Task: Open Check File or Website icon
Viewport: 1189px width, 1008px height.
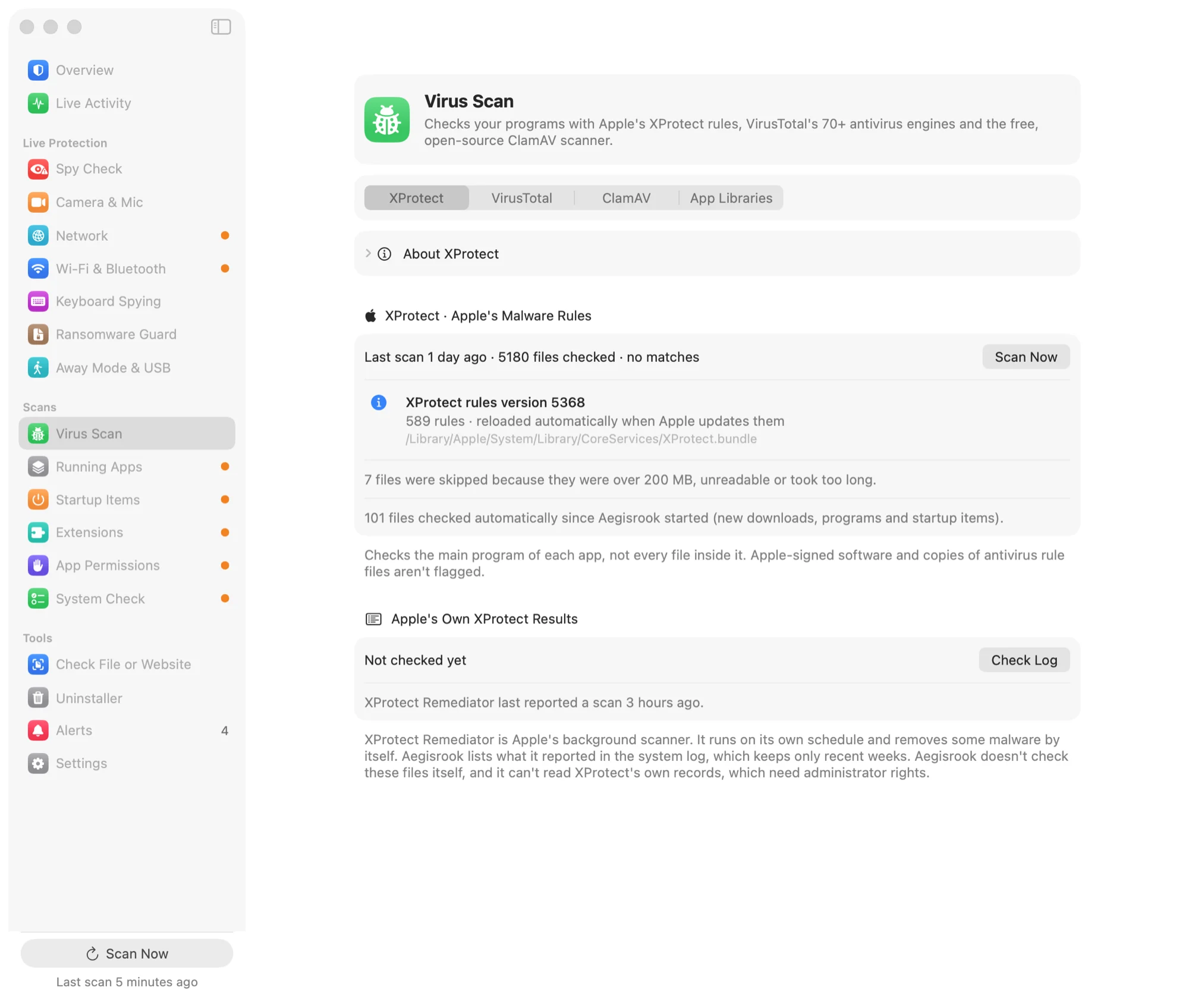Action: [x=38, y=664]
